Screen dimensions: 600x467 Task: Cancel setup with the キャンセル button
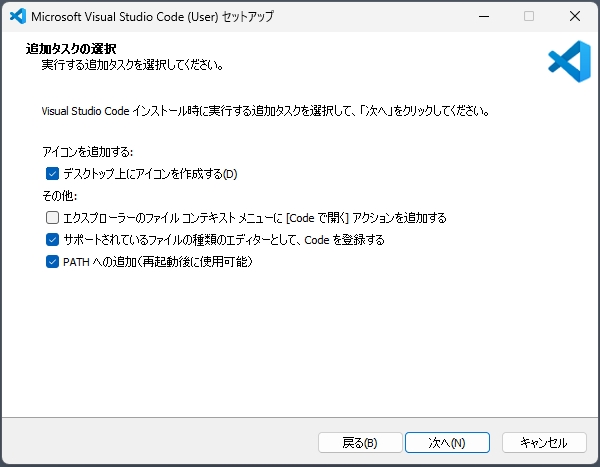click(x=544, y=442)
